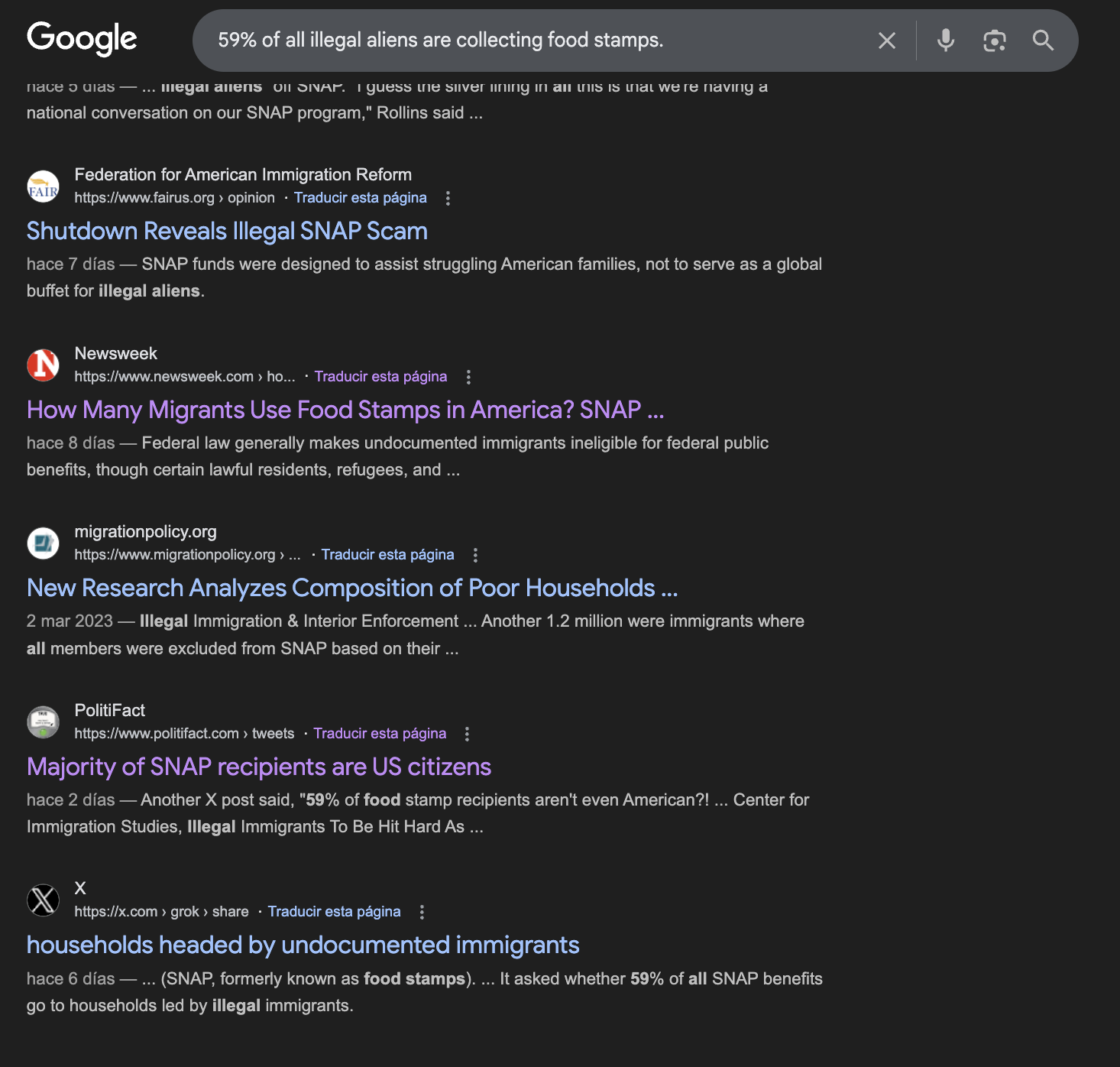Open "Shutdown Reveals Illegal SNAP Scam" result
Viewport: 1120px width, 1067px height.
227,232
